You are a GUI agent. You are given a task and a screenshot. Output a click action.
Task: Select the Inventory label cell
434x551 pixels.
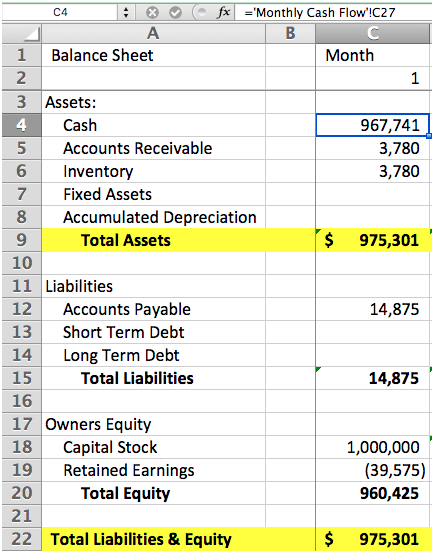tap(153, 171)
